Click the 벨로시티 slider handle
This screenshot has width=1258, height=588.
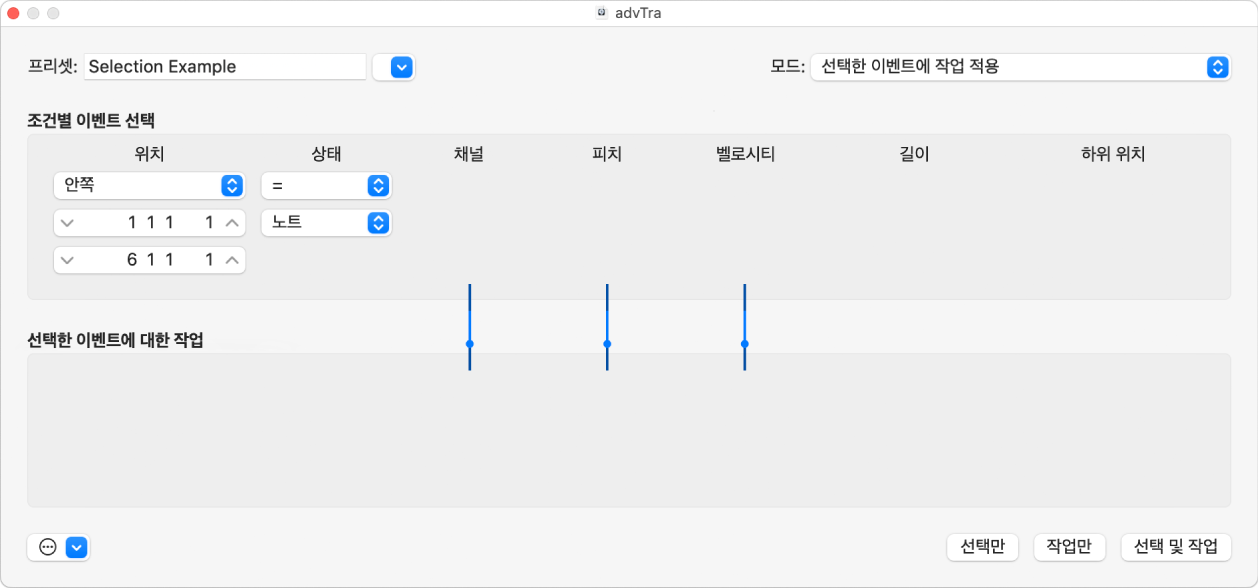click(744, 345)
